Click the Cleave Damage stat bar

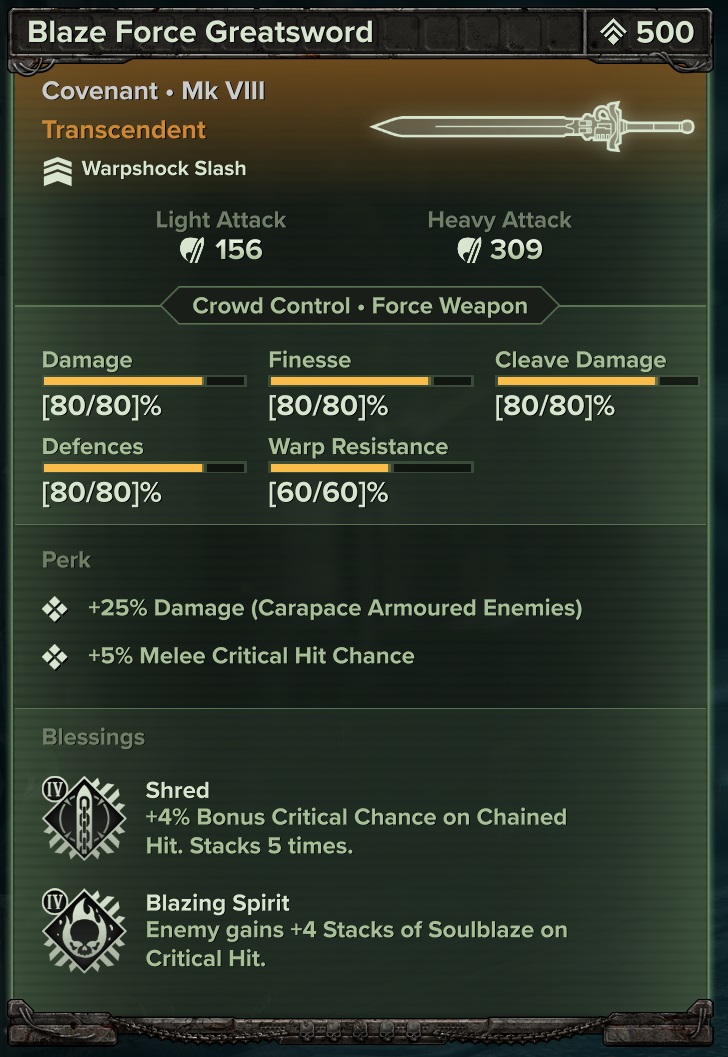(597, 381)
